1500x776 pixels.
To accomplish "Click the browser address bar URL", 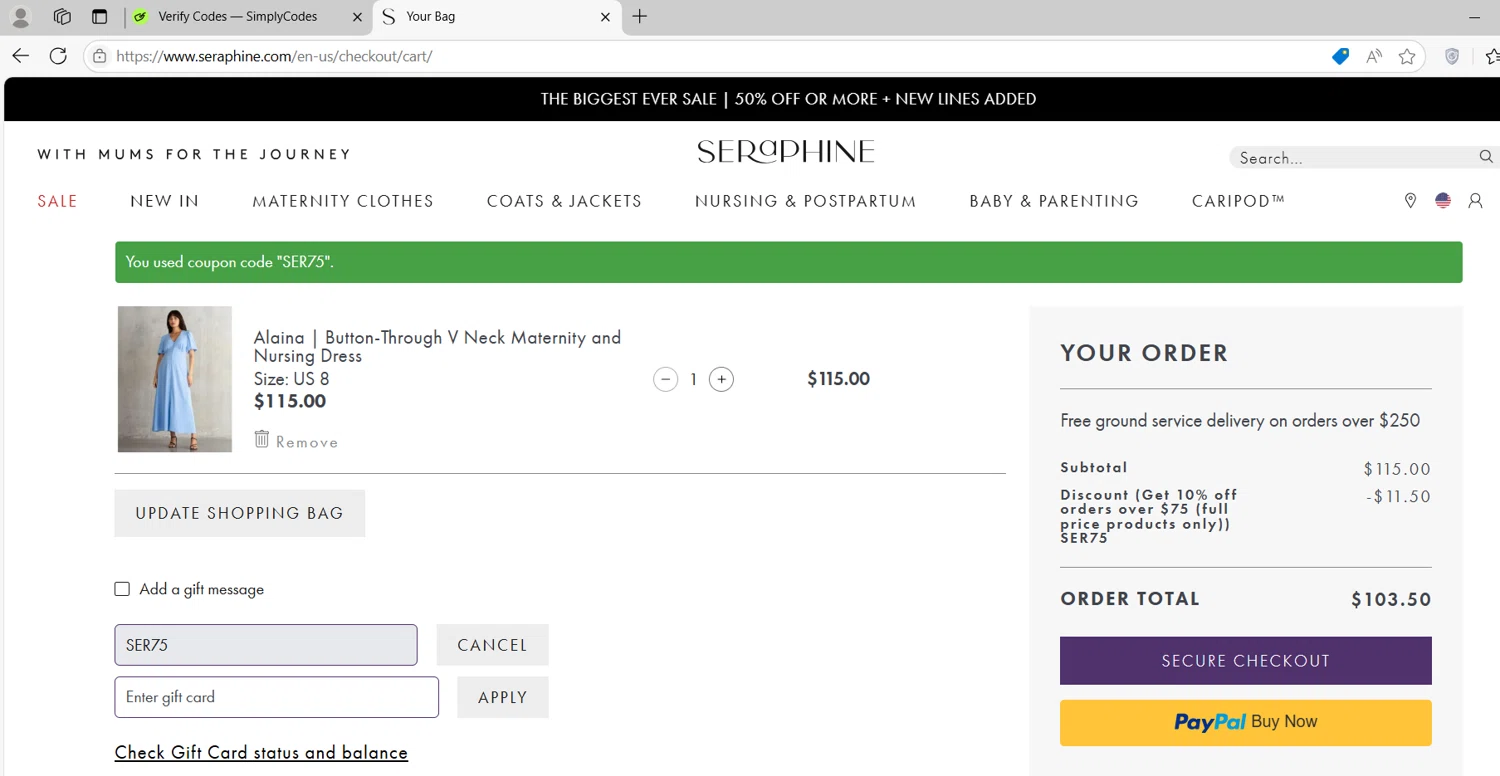I will point(274,56).
